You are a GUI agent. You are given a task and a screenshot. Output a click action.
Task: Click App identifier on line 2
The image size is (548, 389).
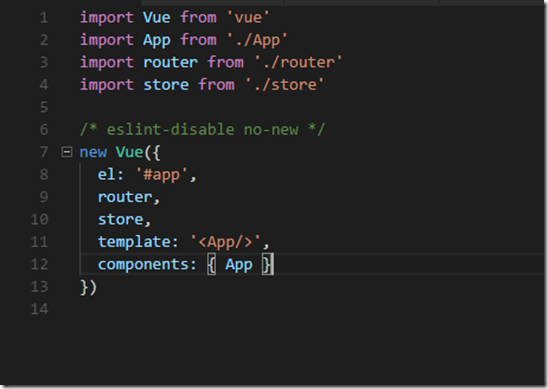coord(157,40)
